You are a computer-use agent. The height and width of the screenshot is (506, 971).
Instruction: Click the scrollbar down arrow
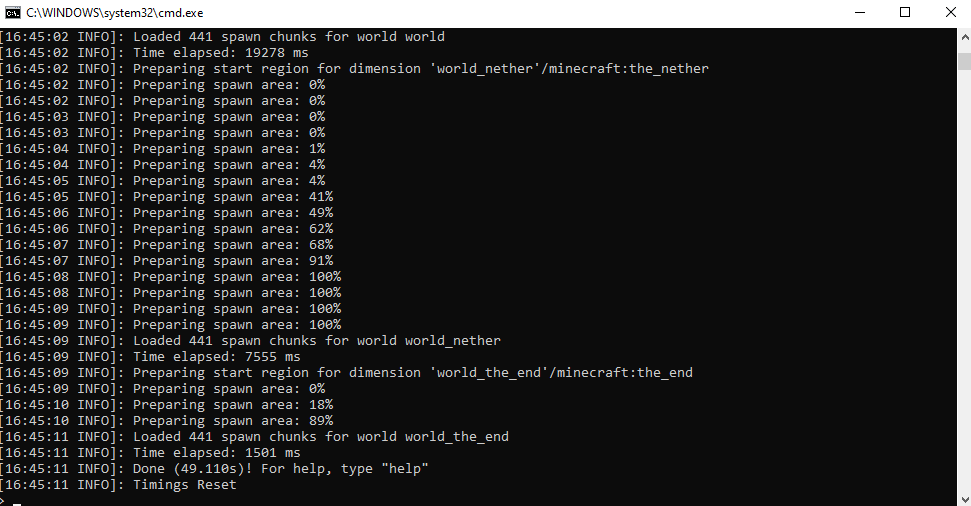coord(965,499)
